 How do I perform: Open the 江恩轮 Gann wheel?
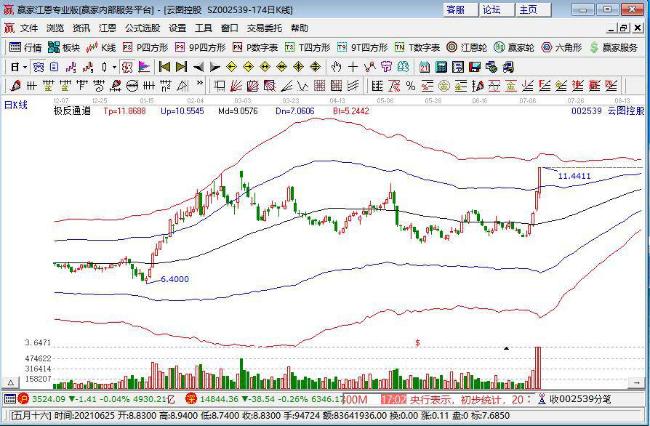click(x=466, y=48)
